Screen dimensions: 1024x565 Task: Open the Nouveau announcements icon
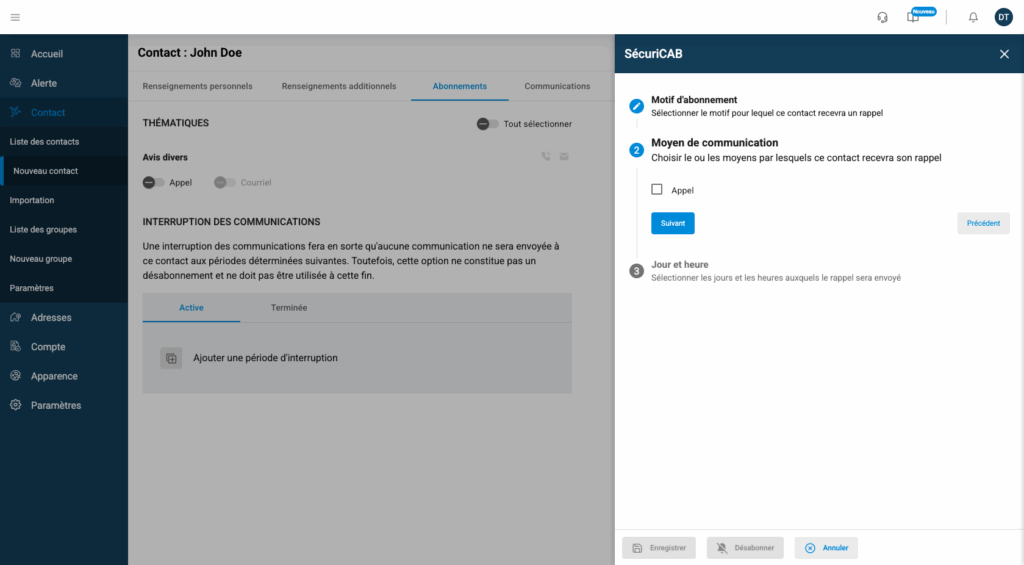[x=913, y=17]
